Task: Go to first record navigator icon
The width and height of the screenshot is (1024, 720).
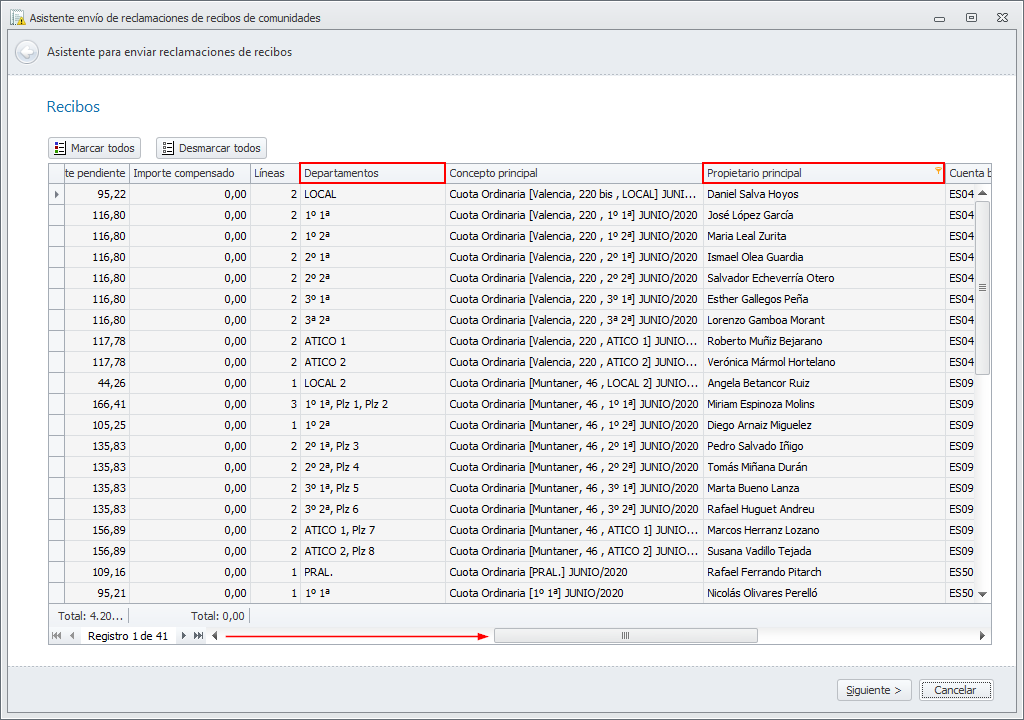Action: (x=57, y=636)
